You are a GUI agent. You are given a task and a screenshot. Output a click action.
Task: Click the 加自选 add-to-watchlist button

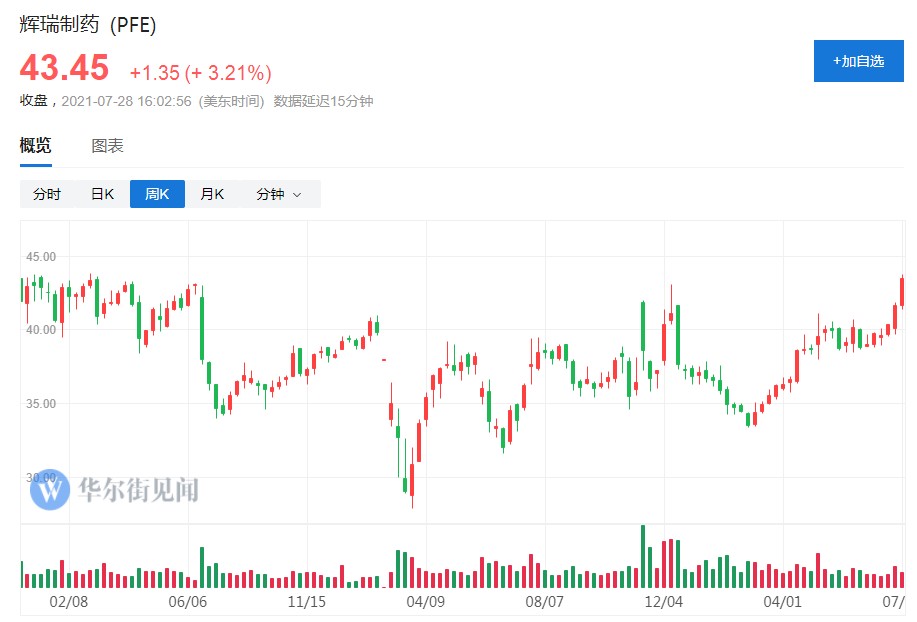coord(858,61)
